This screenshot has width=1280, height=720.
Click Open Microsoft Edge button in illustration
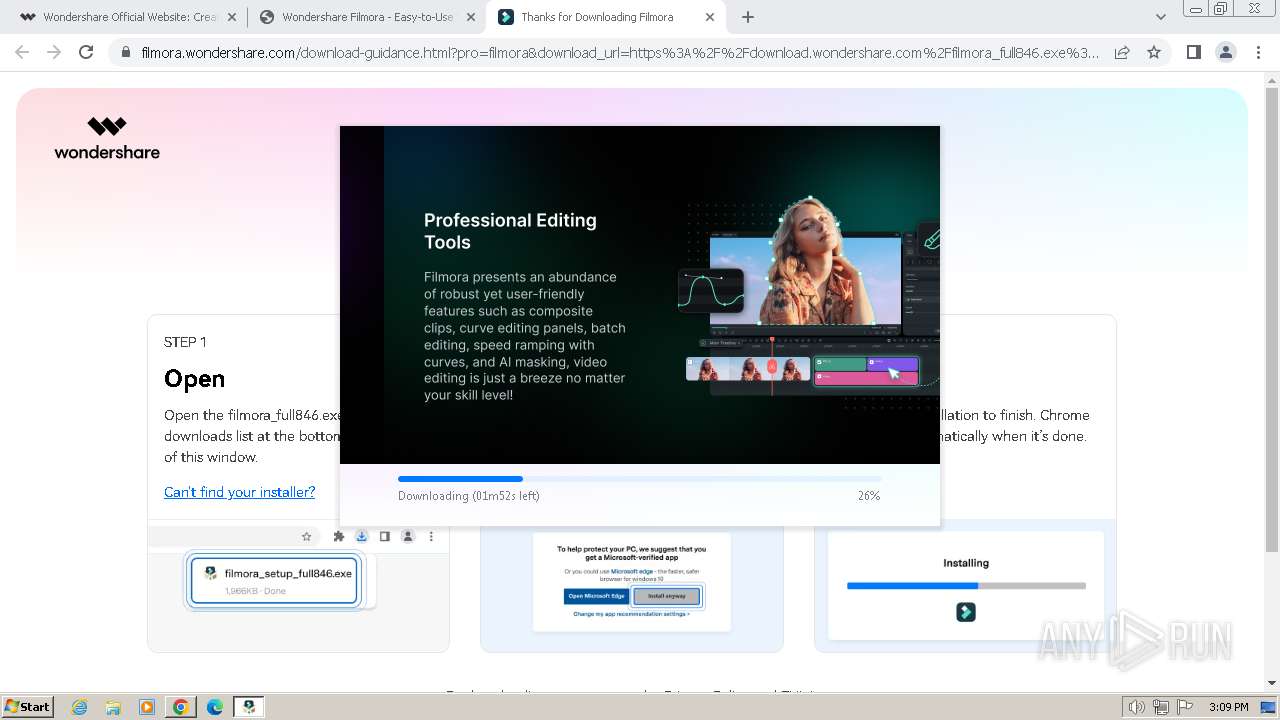[x=596, y=596]
